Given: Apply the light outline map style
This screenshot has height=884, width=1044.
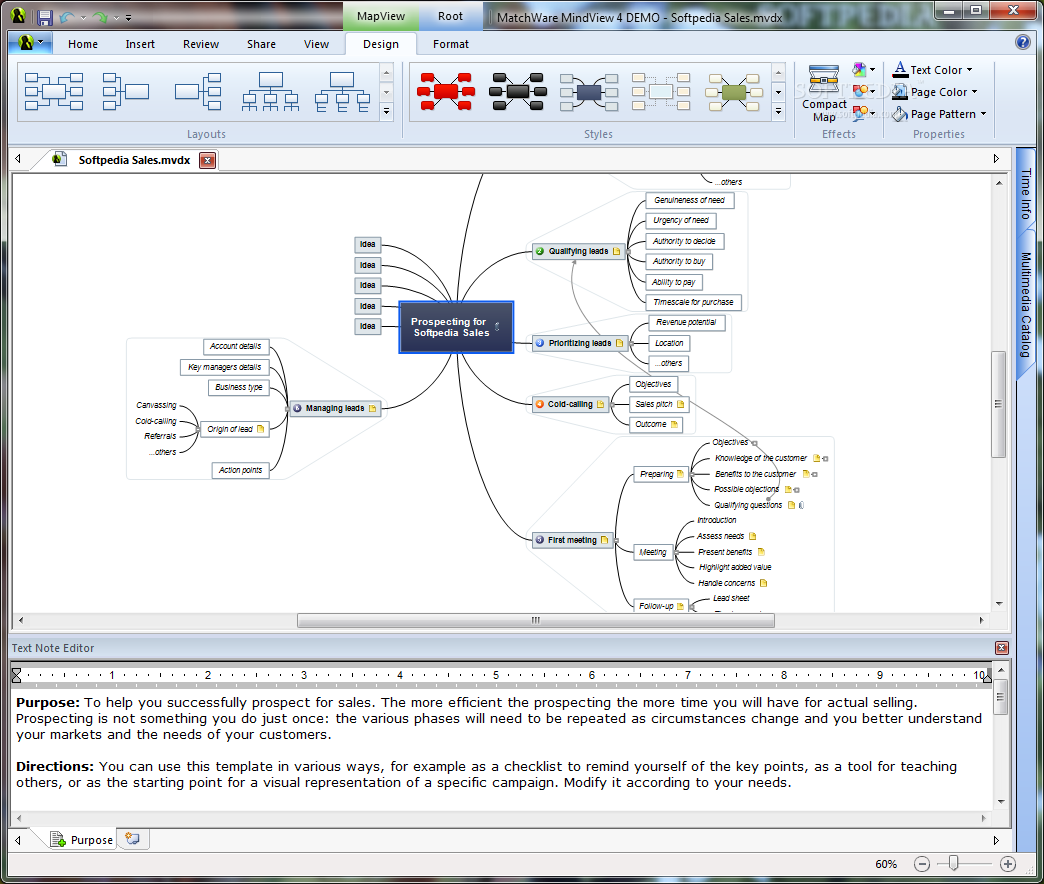Looking at the screenshot, I should click(660, 92).
